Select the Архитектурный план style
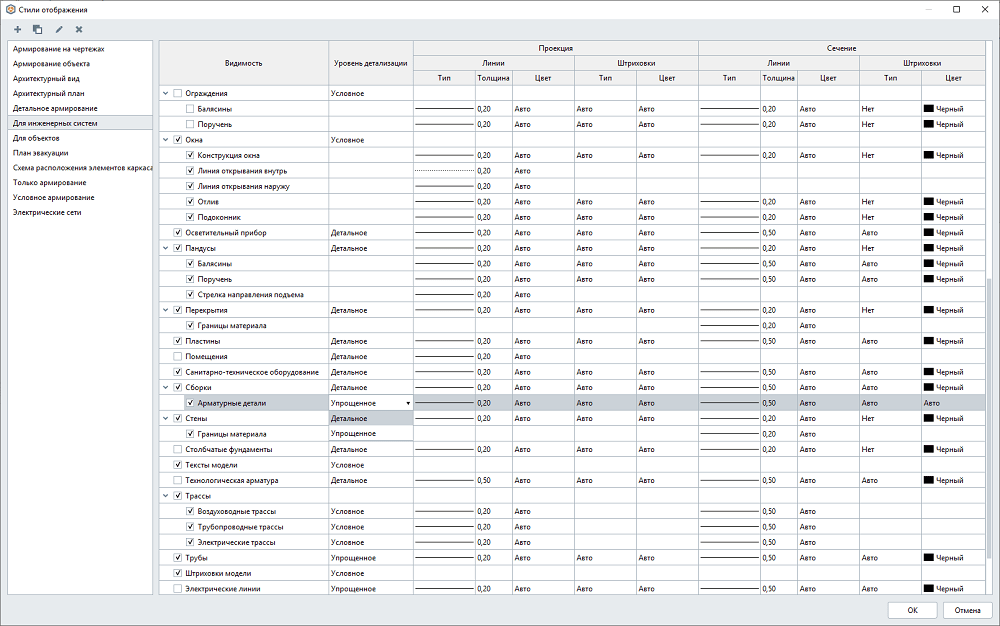Viewport: 1000px width, 626px height. coord(48,93)
